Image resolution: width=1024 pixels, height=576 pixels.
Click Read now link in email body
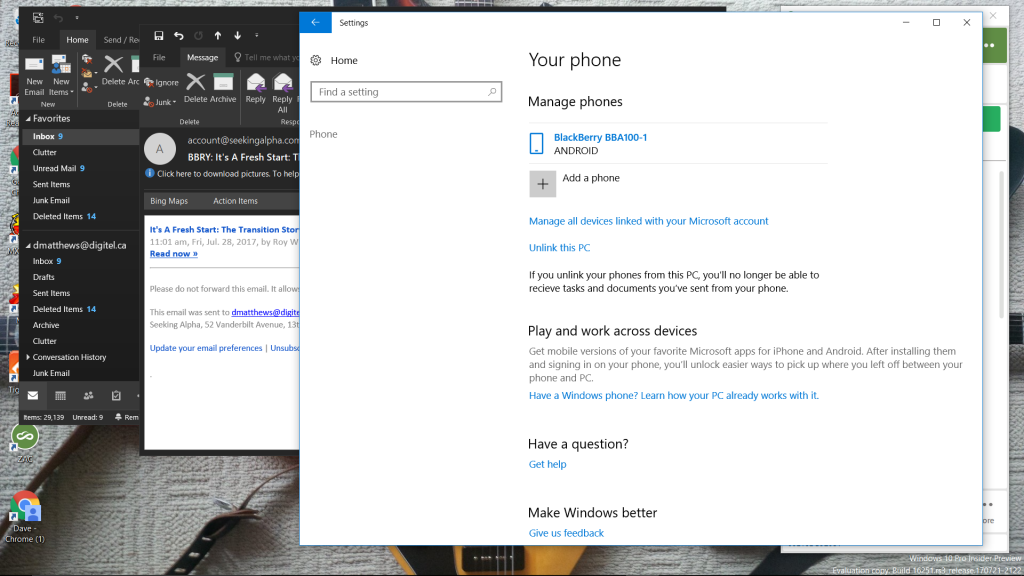pos(174,253)
